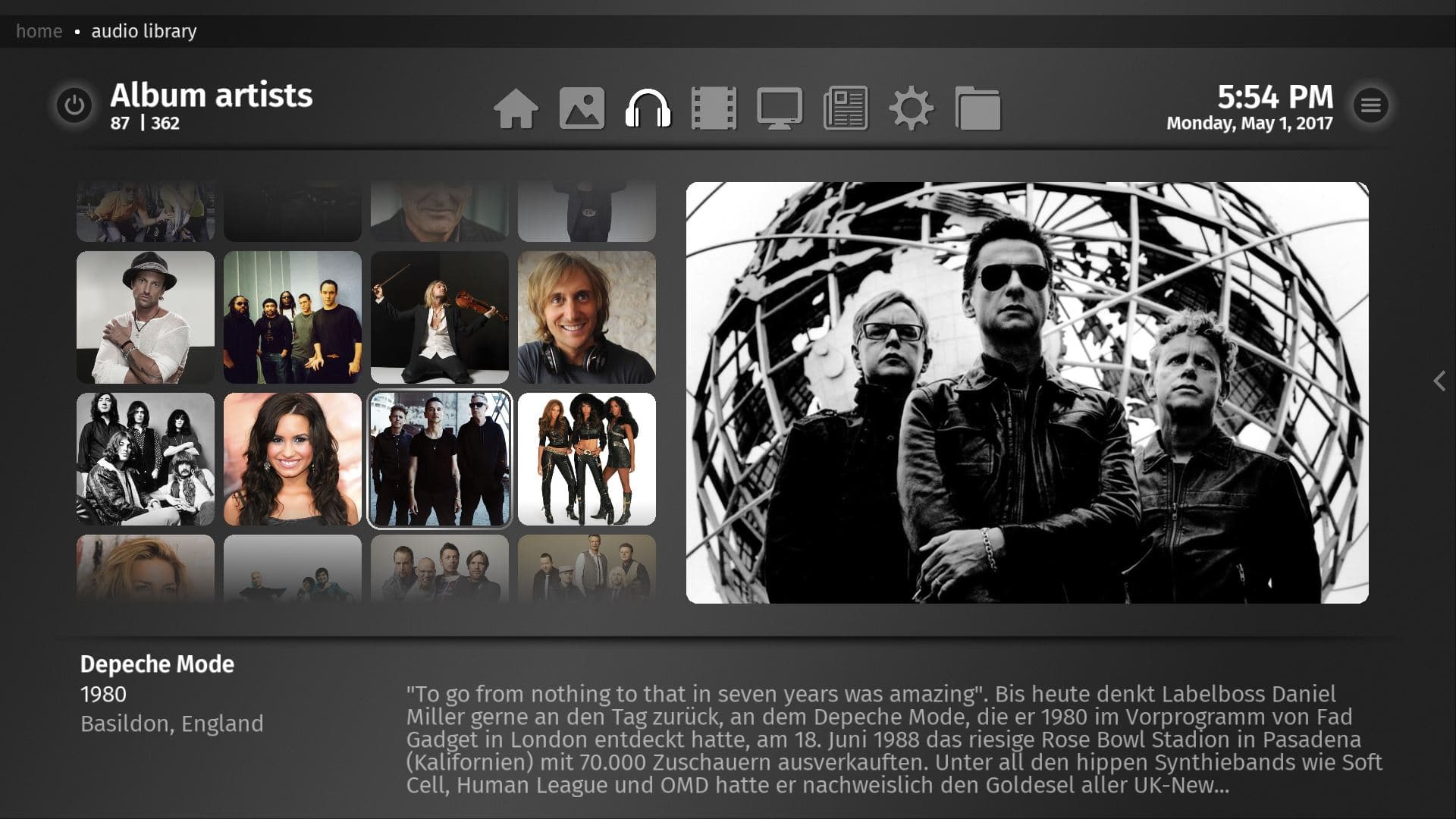Viewport: 1456px width, 819px height.
Task: Open the hamburger menu button
Action: [x=1370, y=105]
